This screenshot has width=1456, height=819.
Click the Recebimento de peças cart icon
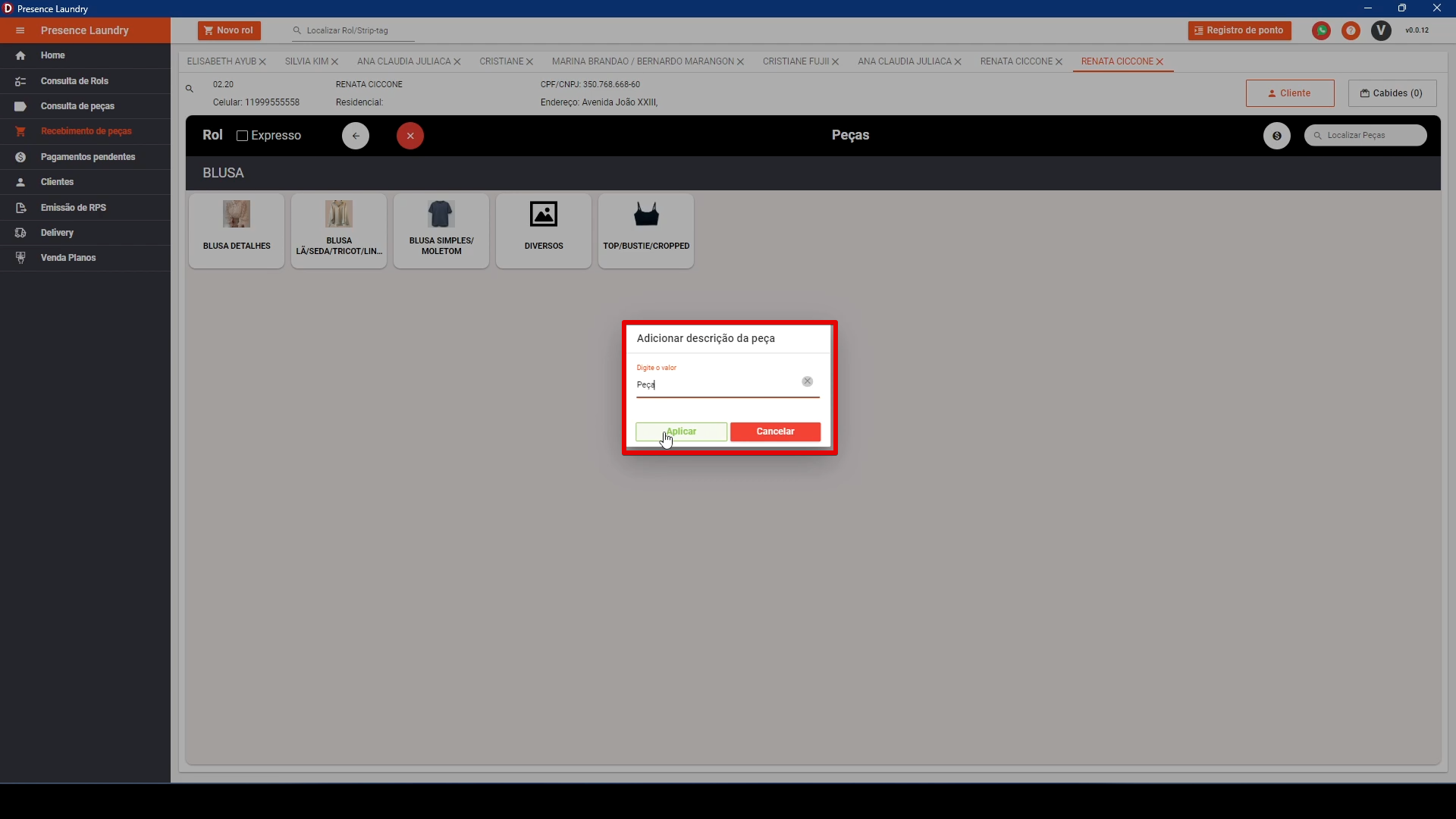click(x=20, y=131)
